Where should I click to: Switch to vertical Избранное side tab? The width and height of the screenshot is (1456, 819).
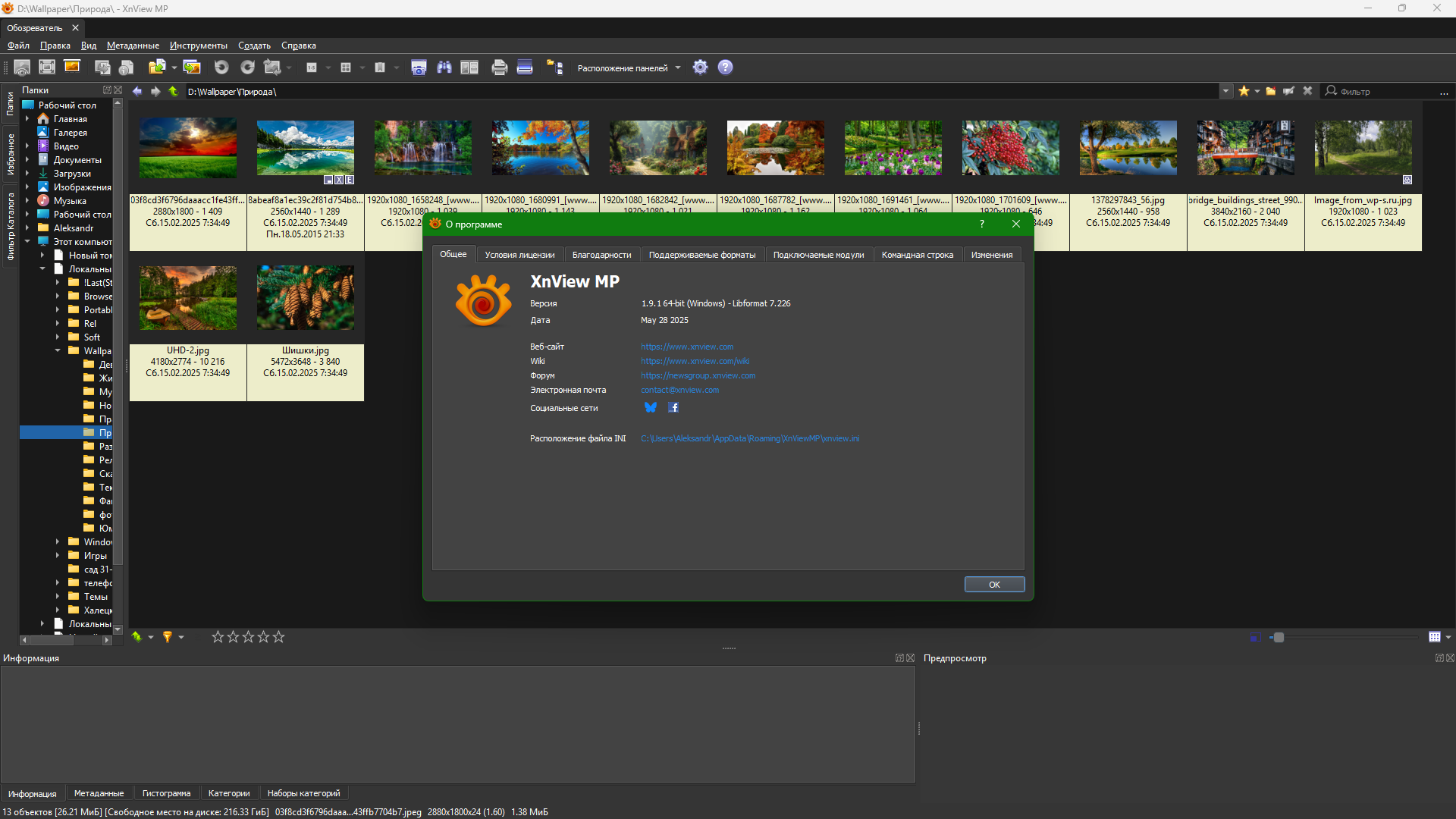(x=10, y=155)
